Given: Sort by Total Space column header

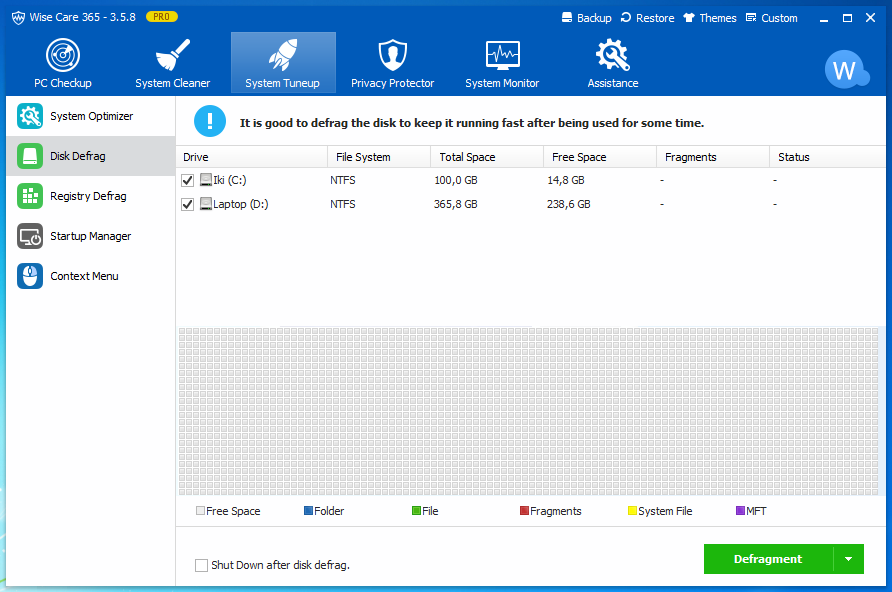Looking at the screenshot, I should click(487, 157).
